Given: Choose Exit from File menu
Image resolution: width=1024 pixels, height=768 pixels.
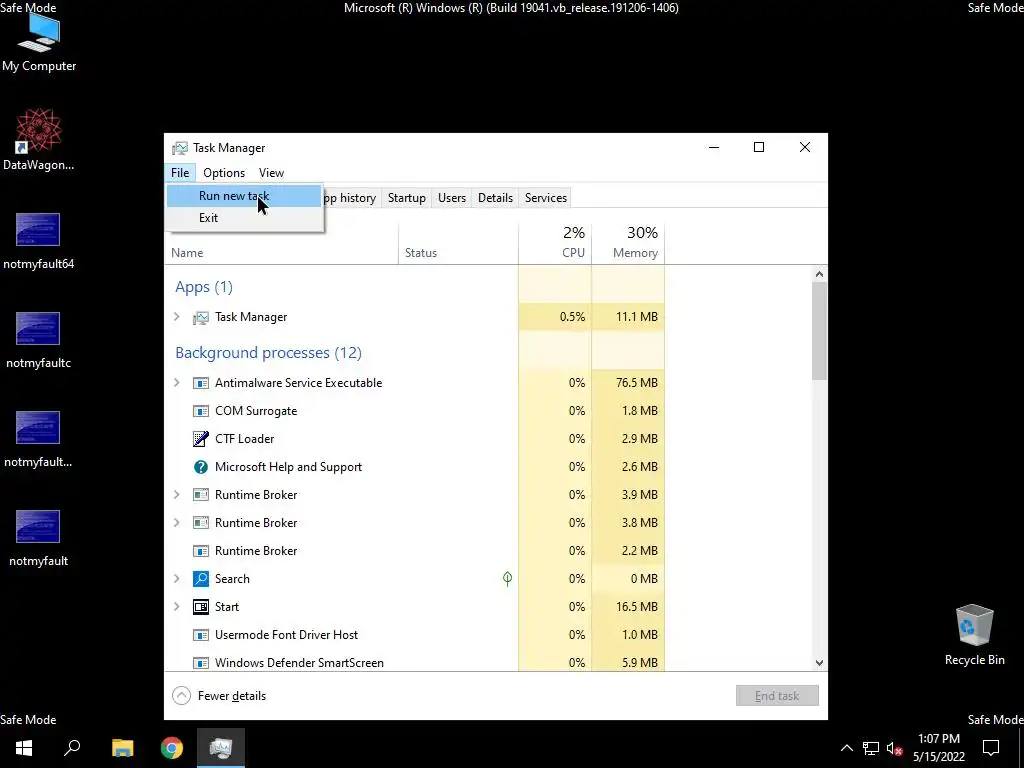Looking at the screenshot, I should (x=244, y=218).
